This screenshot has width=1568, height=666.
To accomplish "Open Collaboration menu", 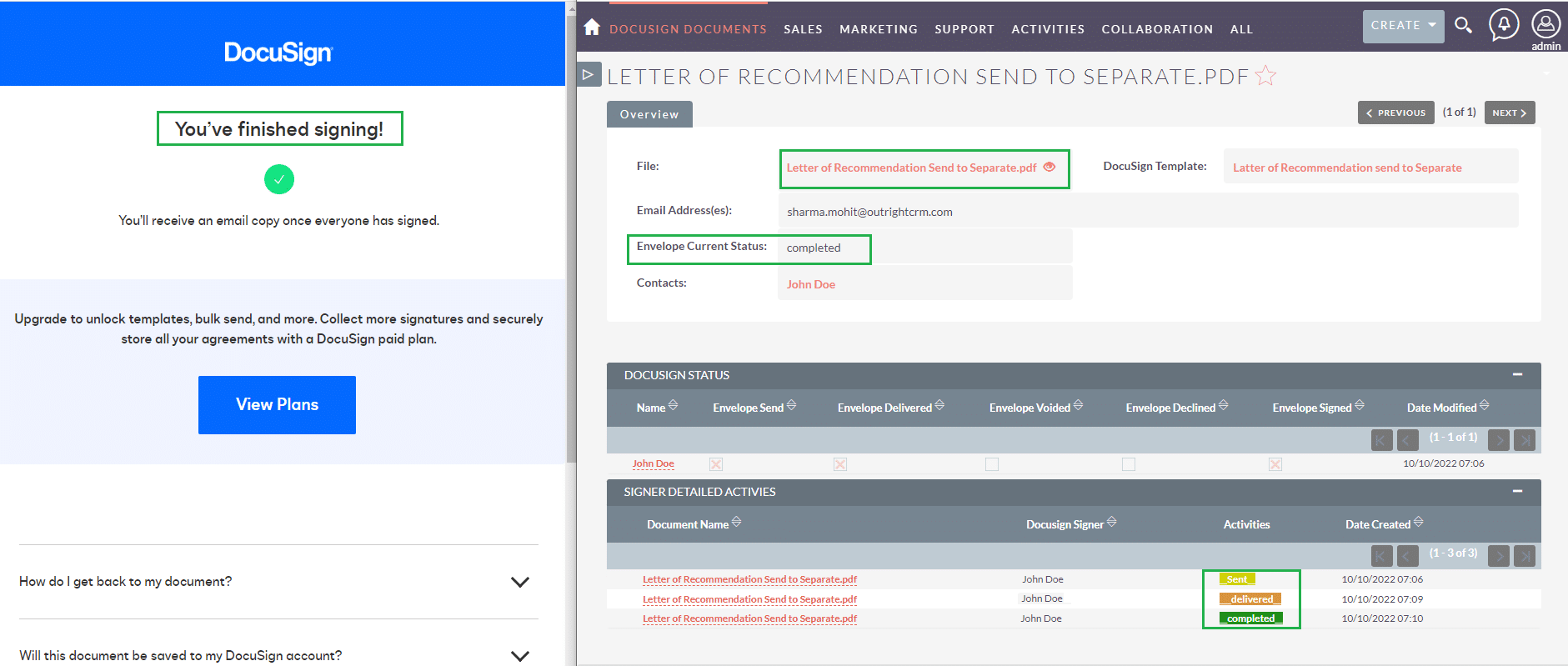I will (1157, 28).
